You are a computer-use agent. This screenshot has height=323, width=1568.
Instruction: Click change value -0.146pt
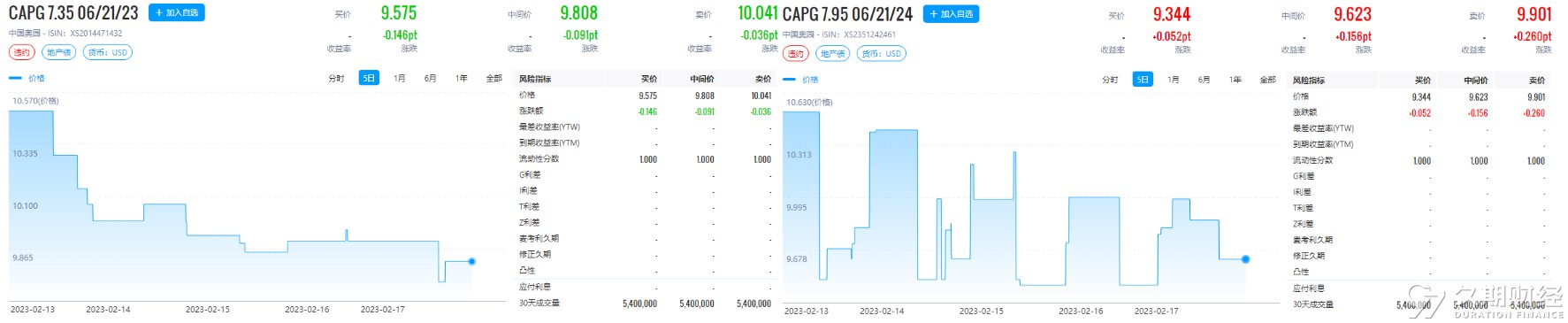pyautogui.click(x=400, y=35)
